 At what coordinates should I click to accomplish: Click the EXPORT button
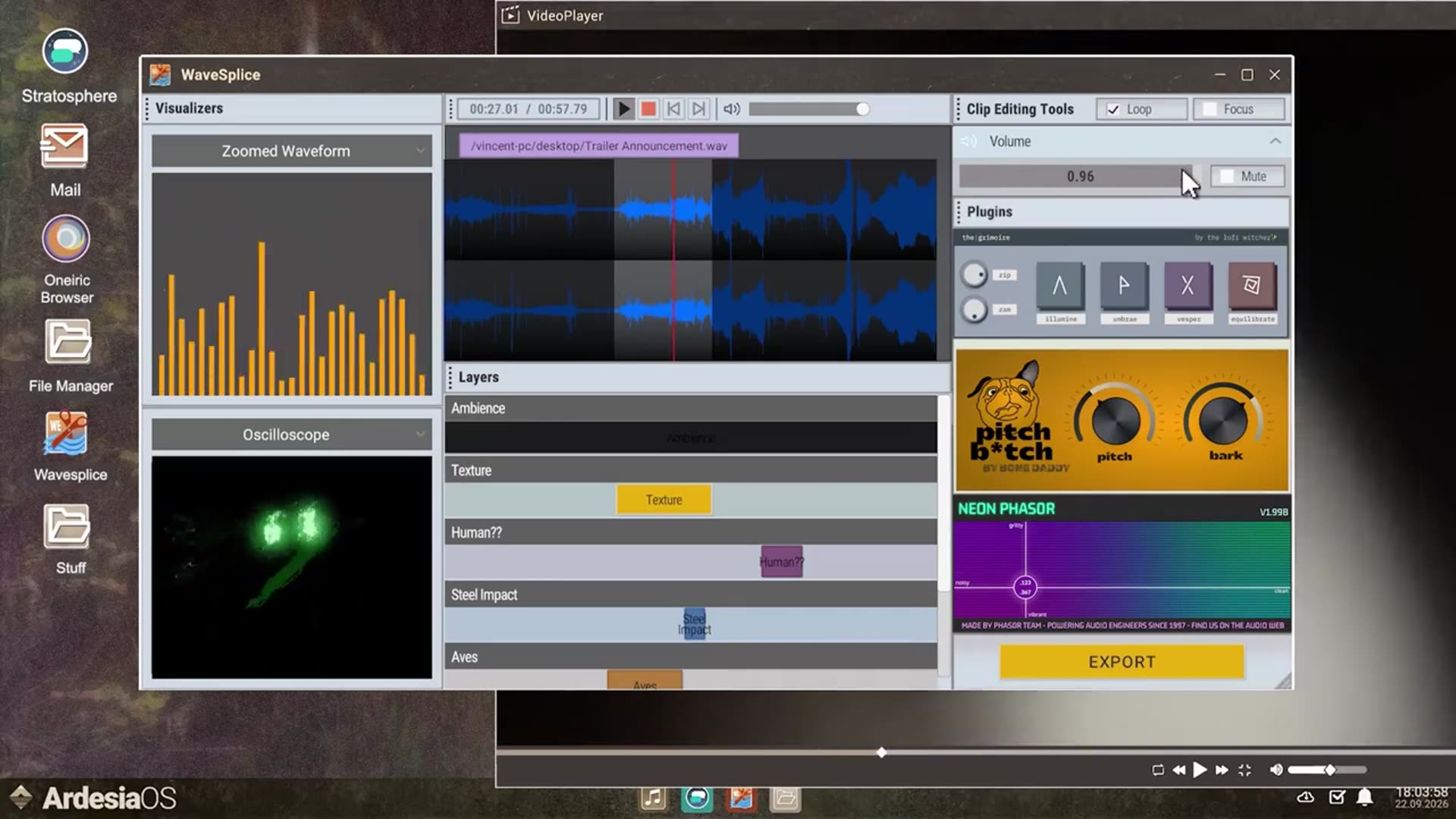(1122, 662)
